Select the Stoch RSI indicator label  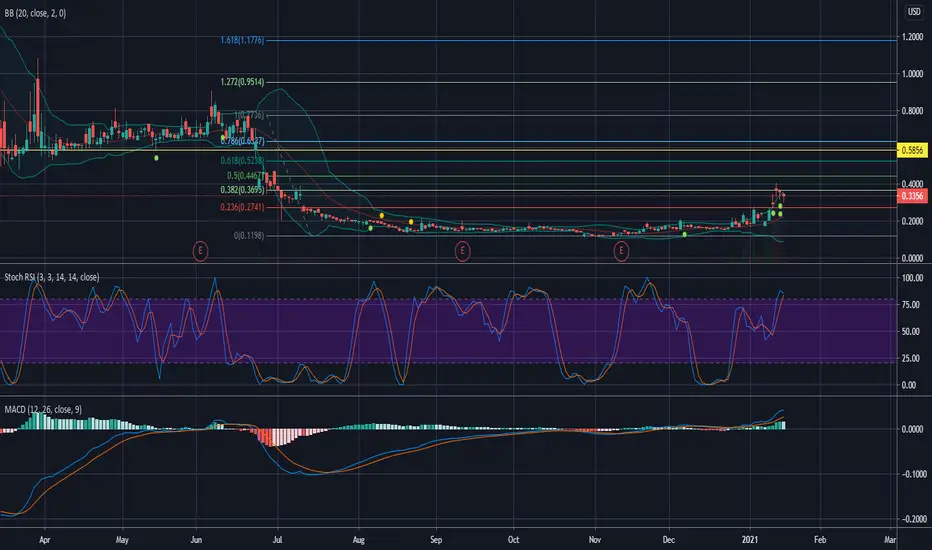[x=52, y=277]
